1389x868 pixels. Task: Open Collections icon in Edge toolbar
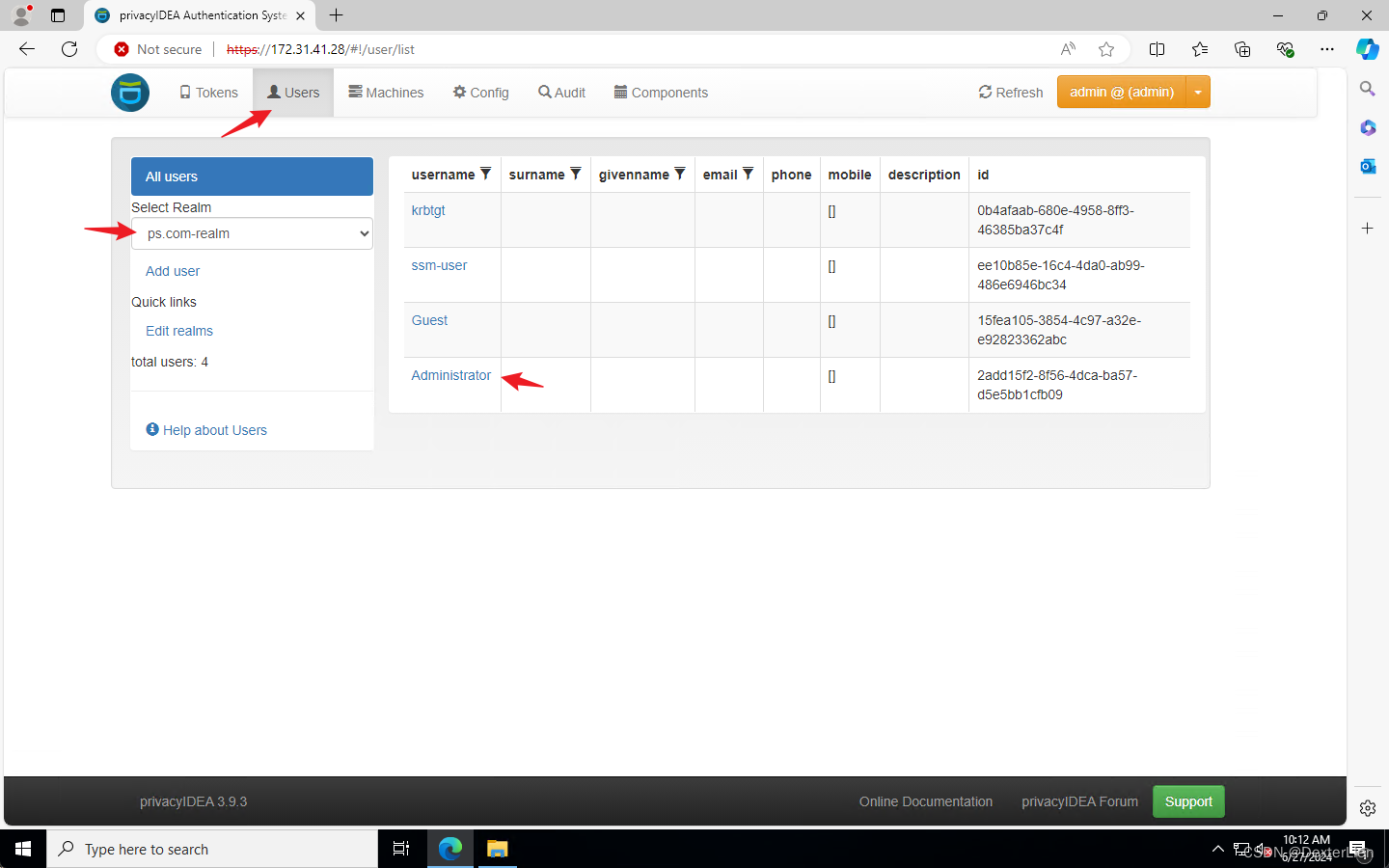[1242, 49]
